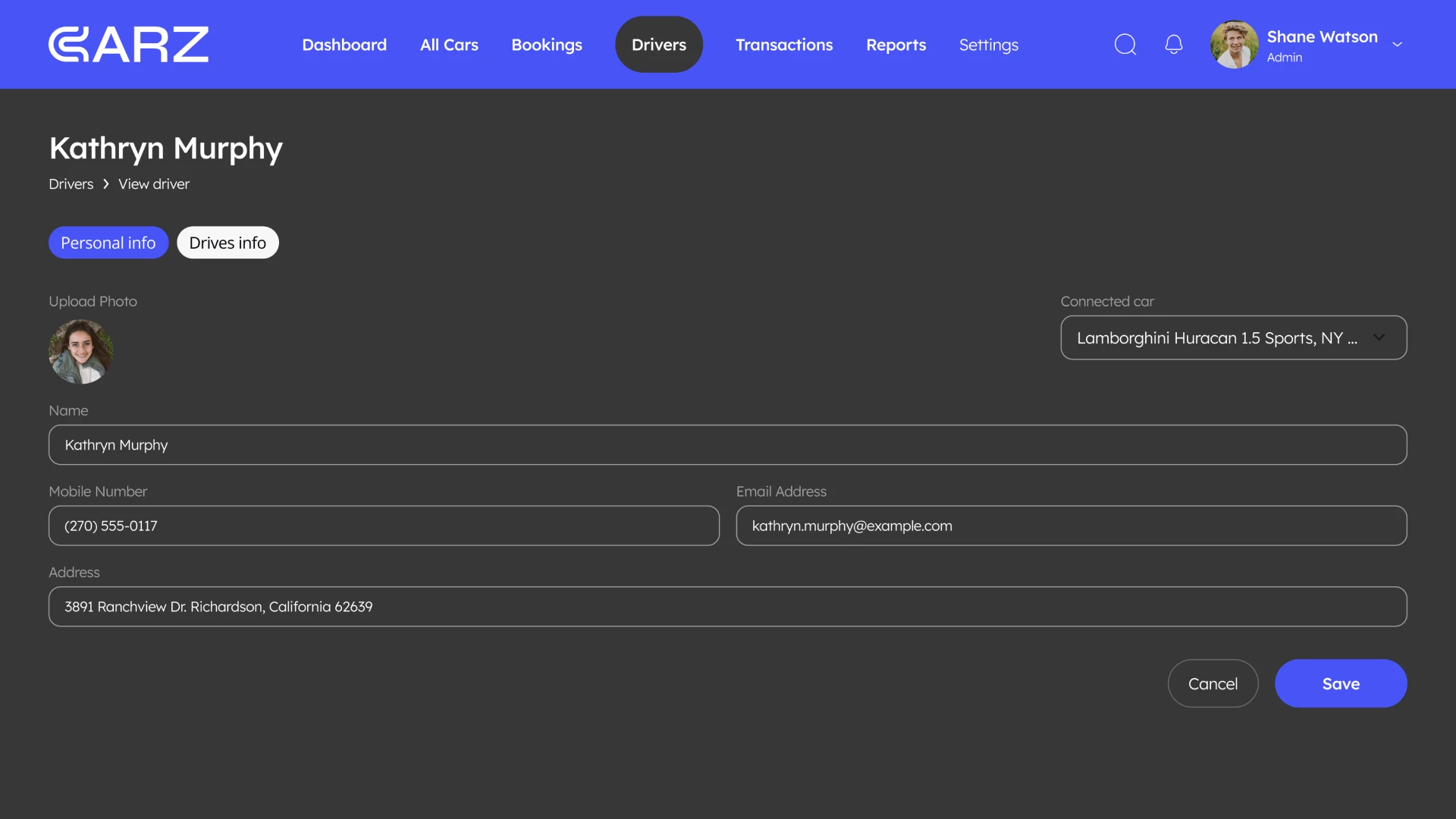
Task: Click Shane Watson's profile avatar
Action: (x=1233, y=44)
